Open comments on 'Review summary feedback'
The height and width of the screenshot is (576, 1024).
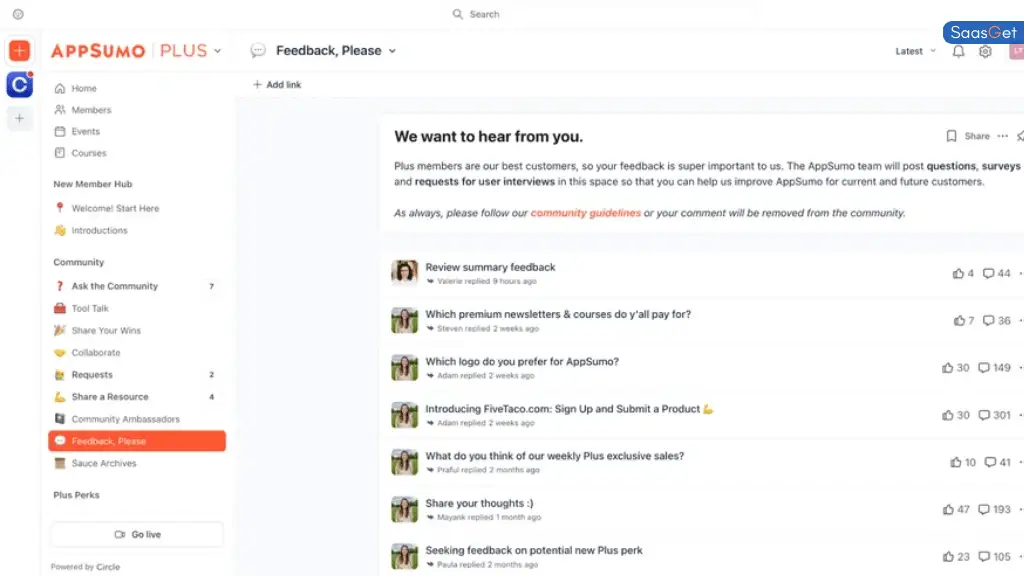997,273
